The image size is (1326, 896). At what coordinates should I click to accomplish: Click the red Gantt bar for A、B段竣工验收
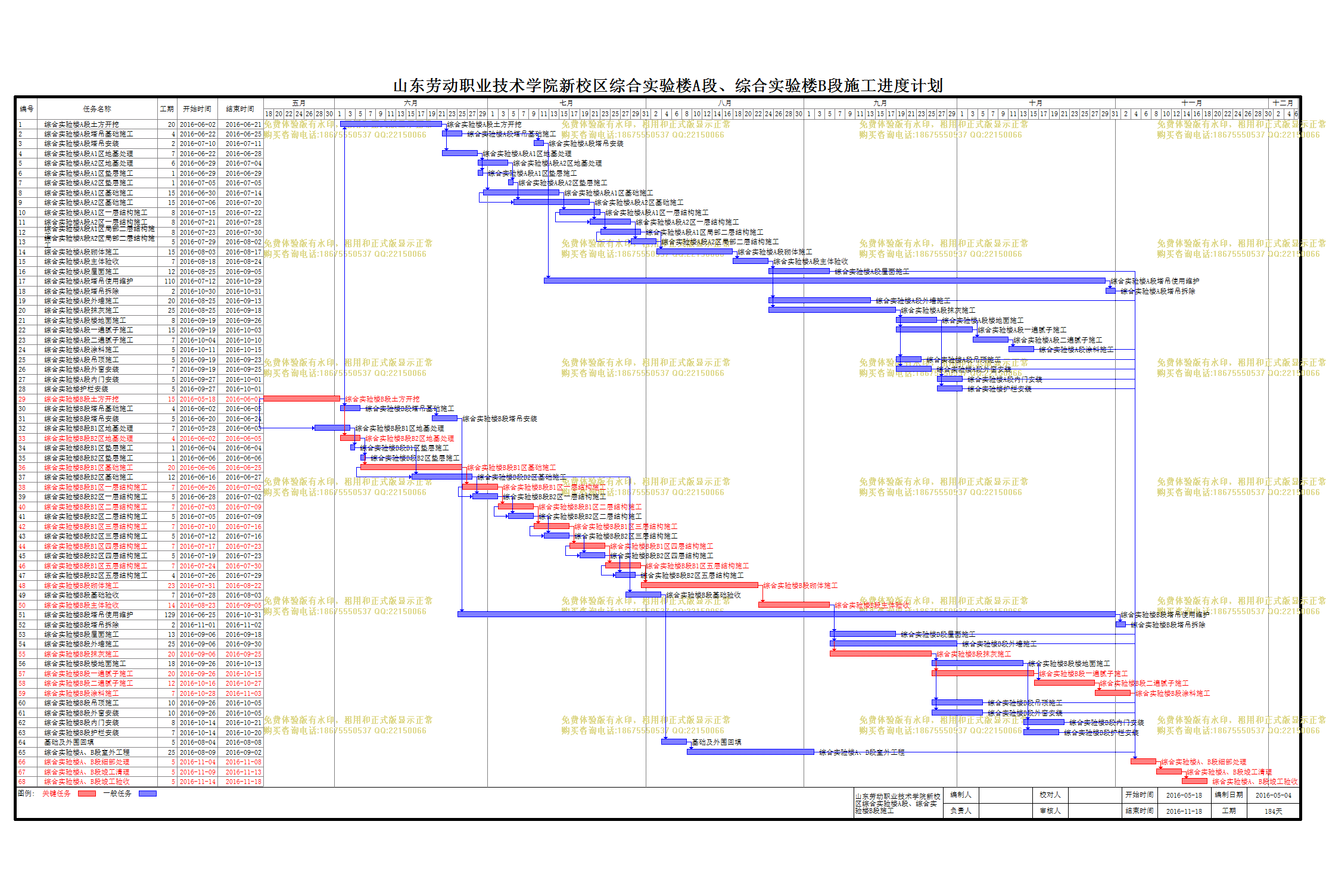tap(1194, 781)
